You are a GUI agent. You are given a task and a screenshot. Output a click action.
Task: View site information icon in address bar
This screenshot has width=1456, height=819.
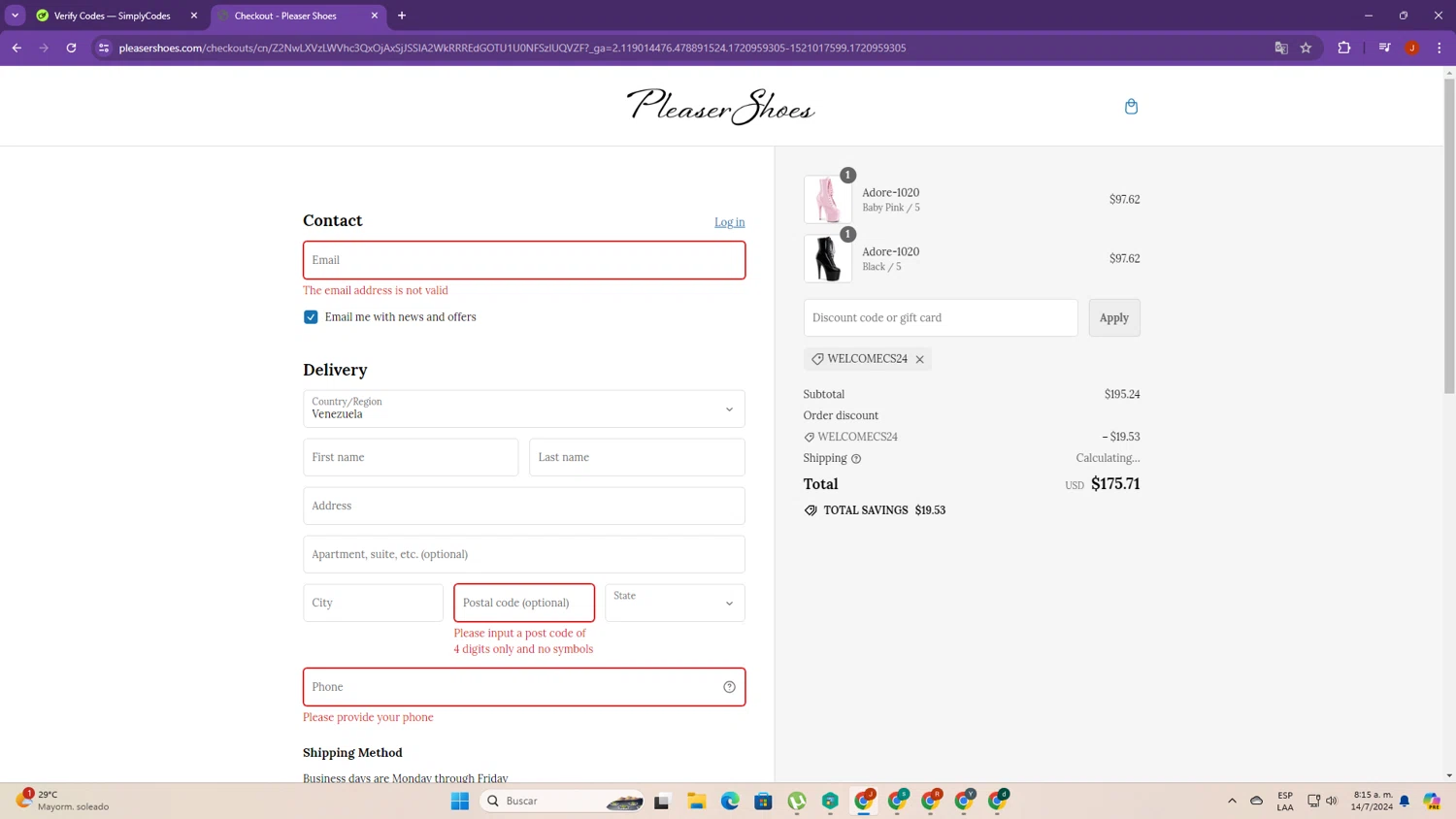(104, 48)
